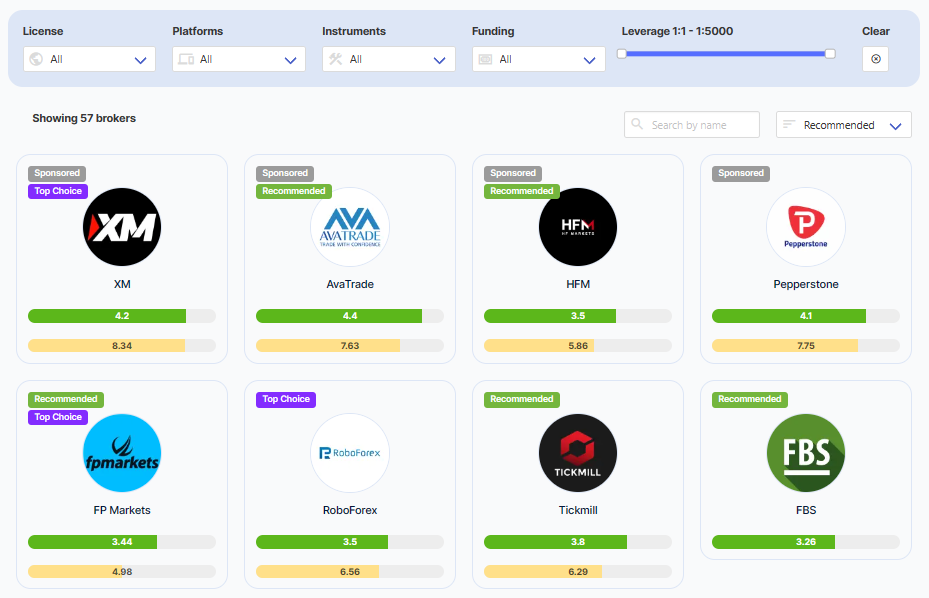Click the Top Choice badge on XM
Screen dimensions: 929x598
click(58, 191)
